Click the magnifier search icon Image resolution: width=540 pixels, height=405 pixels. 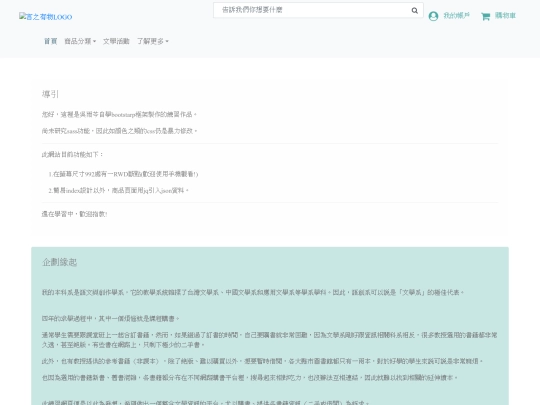tap(415, 11)
